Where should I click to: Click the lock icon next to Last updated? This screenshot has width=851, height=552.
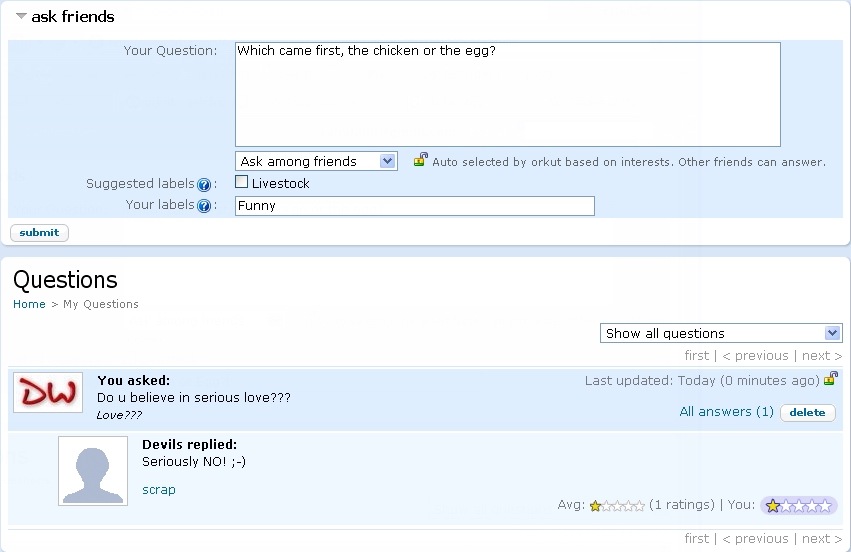[831, 378]
